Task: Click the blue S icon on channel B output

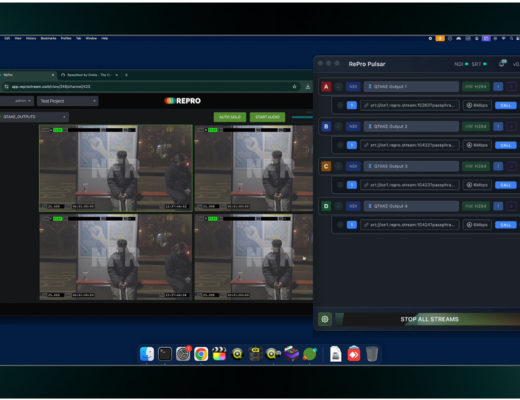Action: click(352, 145)
